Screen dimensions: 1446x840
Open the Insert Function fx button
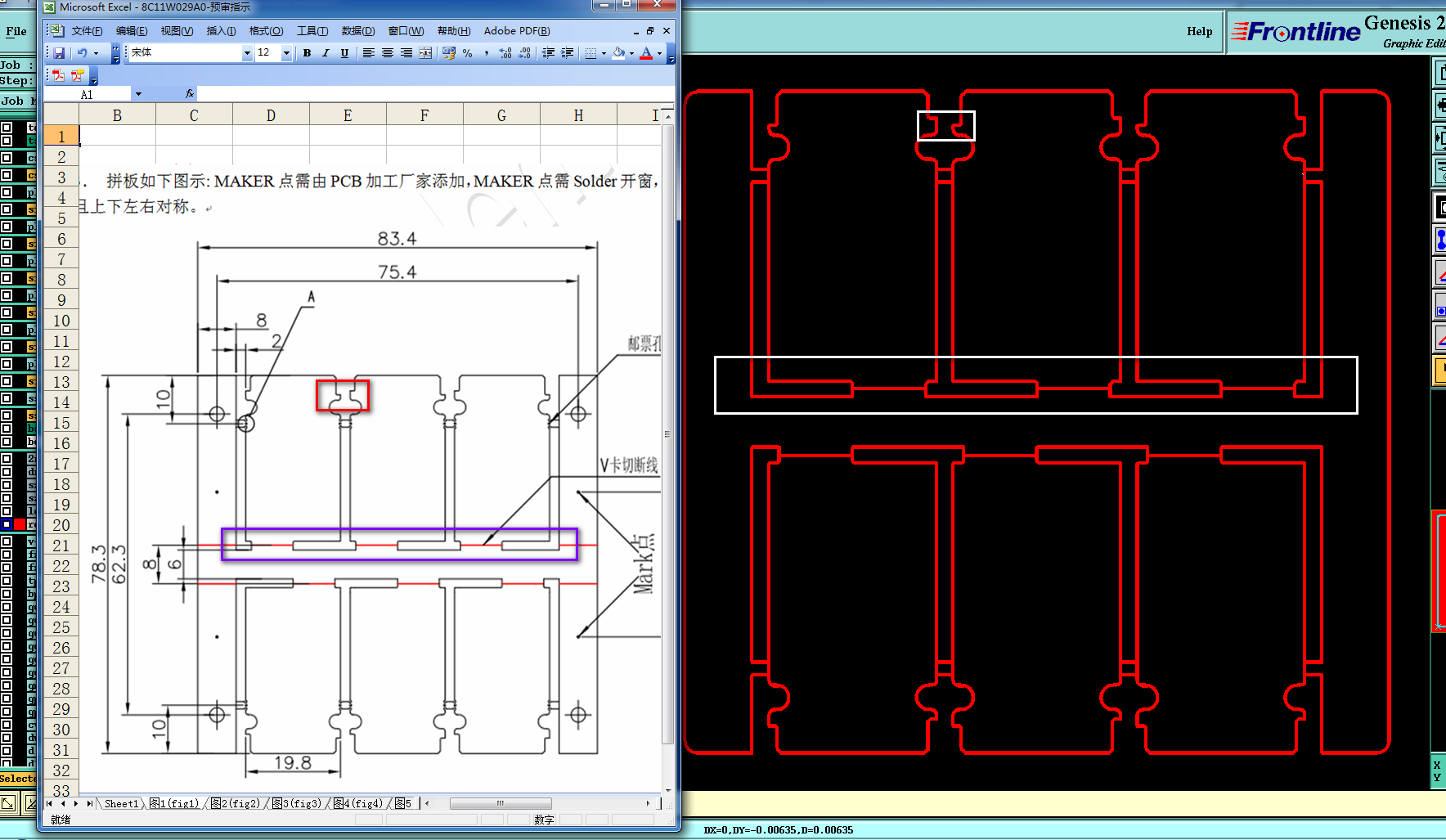click(x=190, y=94)
